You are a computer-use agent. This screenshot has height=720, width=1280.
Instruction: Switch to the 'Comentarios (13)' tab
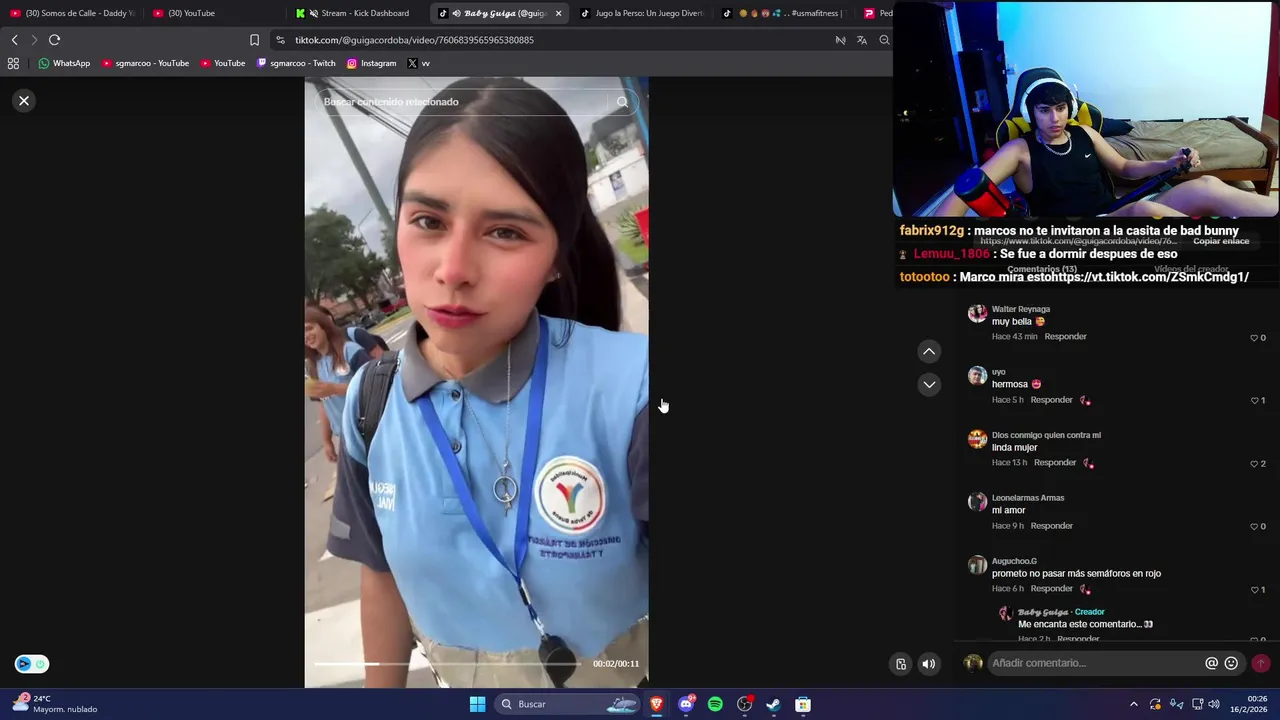pyautogui.click(x=1042, y=269)
